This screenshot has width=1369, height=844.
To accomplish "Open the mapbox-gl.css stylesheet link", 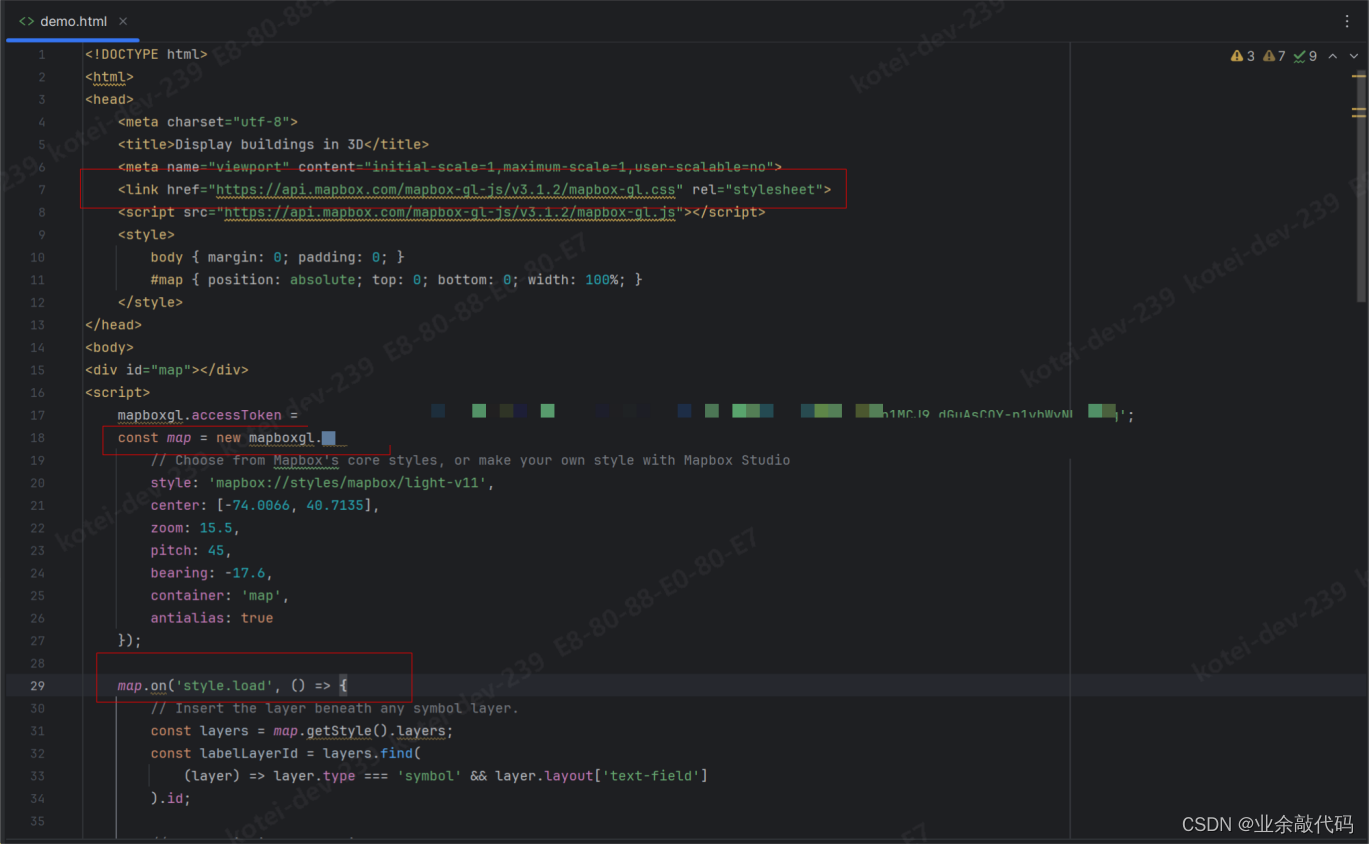I will pos(447,189).
